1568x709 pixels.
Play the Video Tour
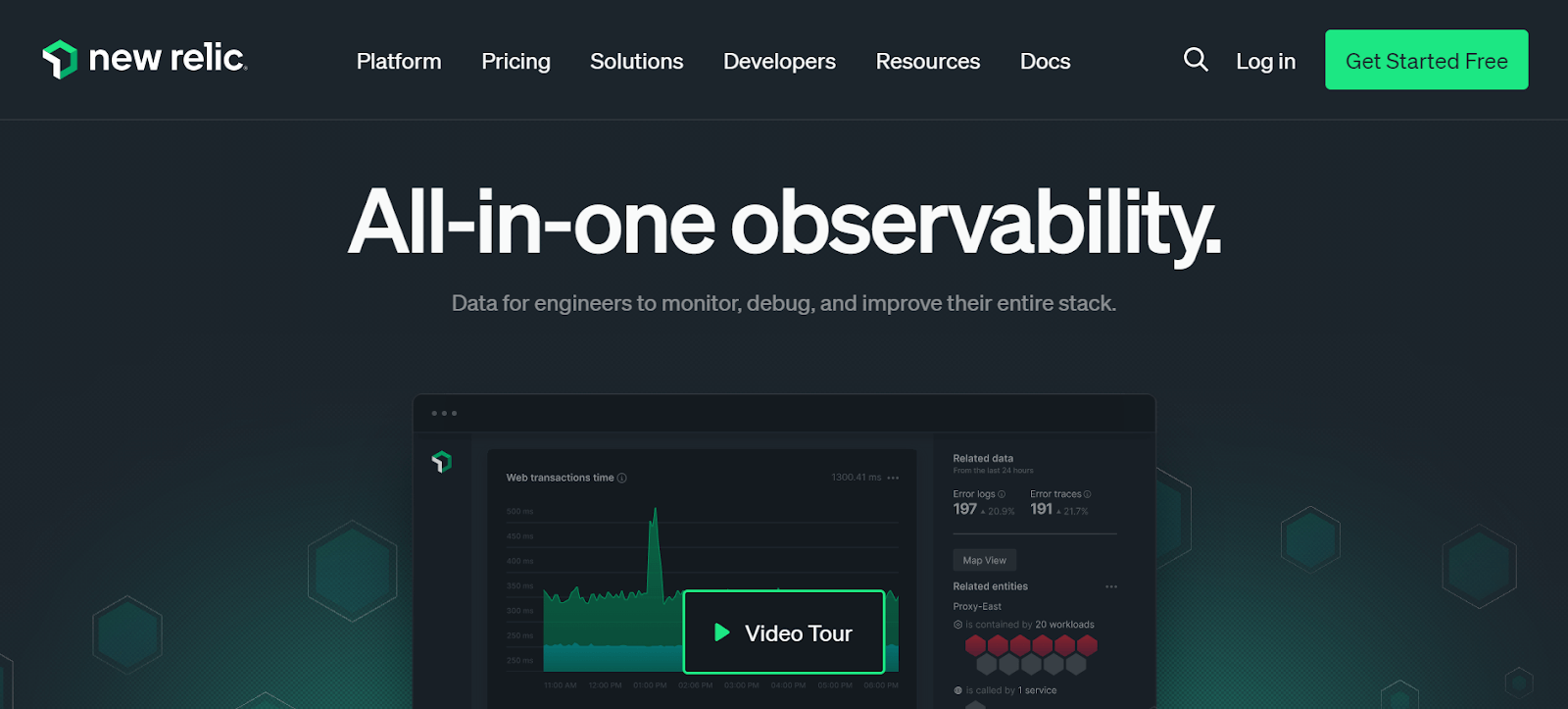tap(784, 633)
